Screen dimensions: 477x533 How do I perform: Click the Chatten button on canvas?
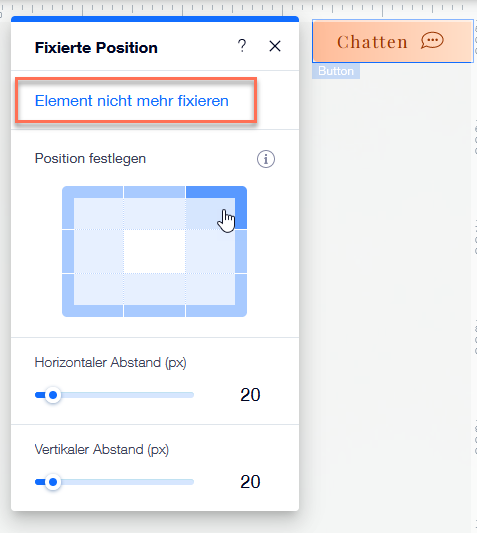(x=393, y=41)
